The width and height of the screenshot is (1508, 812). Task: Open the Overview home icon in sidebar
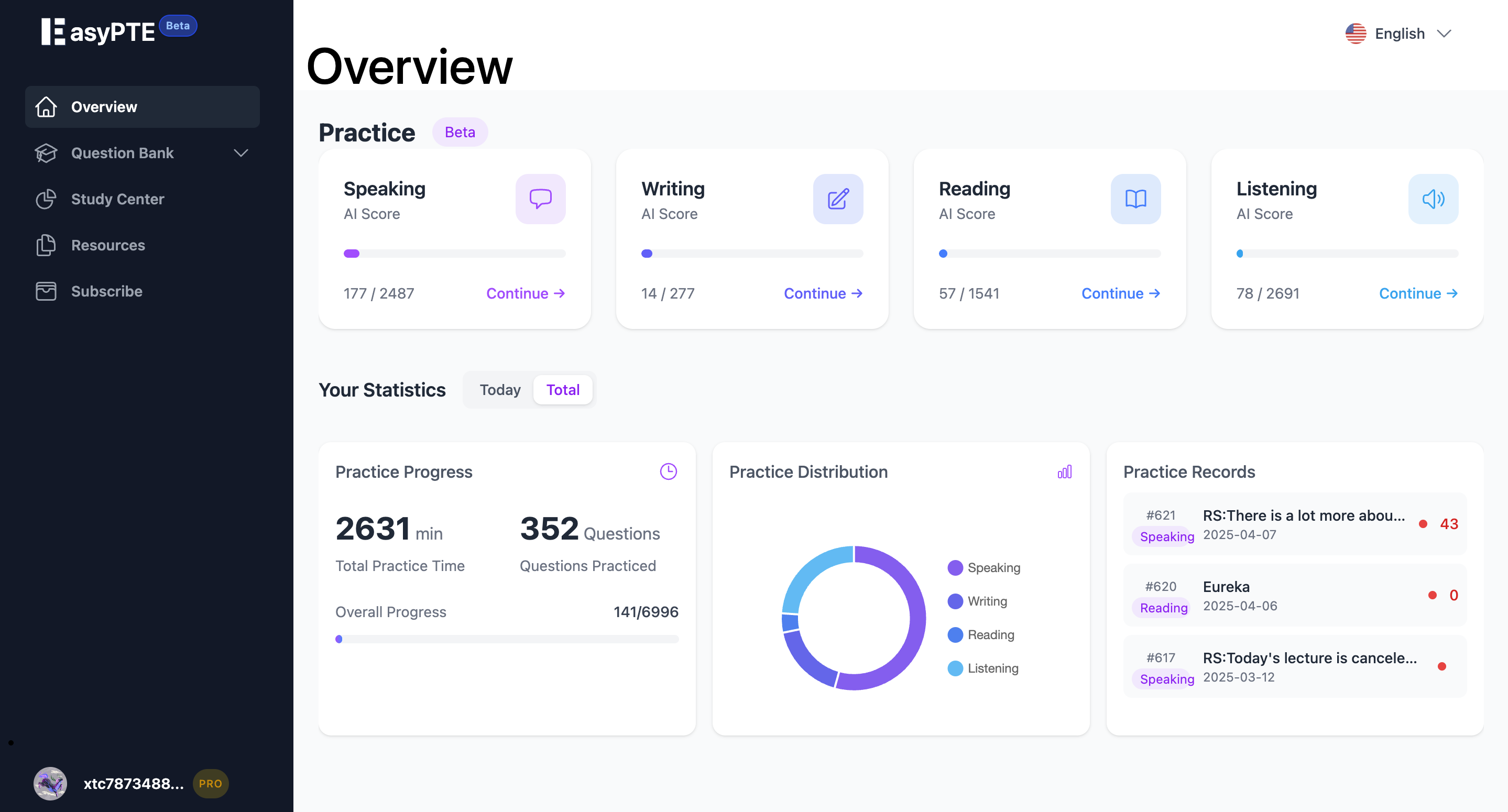(46, 106)
